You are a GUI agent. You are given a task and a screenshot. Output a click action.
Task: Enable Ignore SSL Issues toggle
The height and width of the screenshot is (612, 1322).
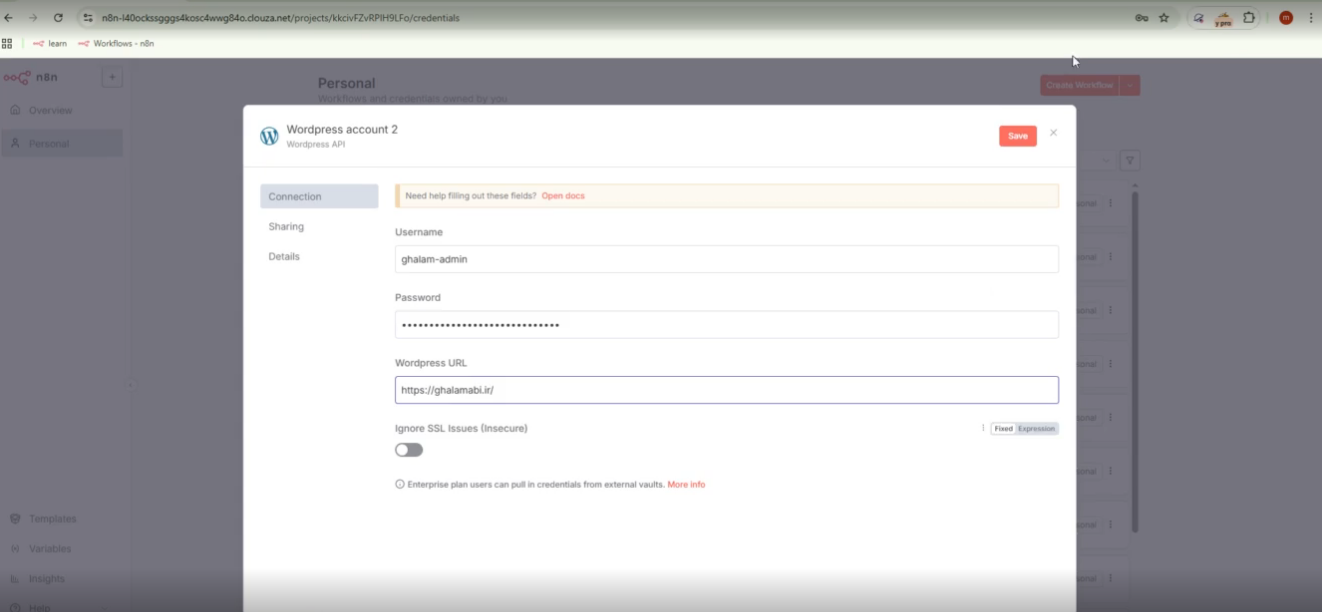(x=409, y=450)
